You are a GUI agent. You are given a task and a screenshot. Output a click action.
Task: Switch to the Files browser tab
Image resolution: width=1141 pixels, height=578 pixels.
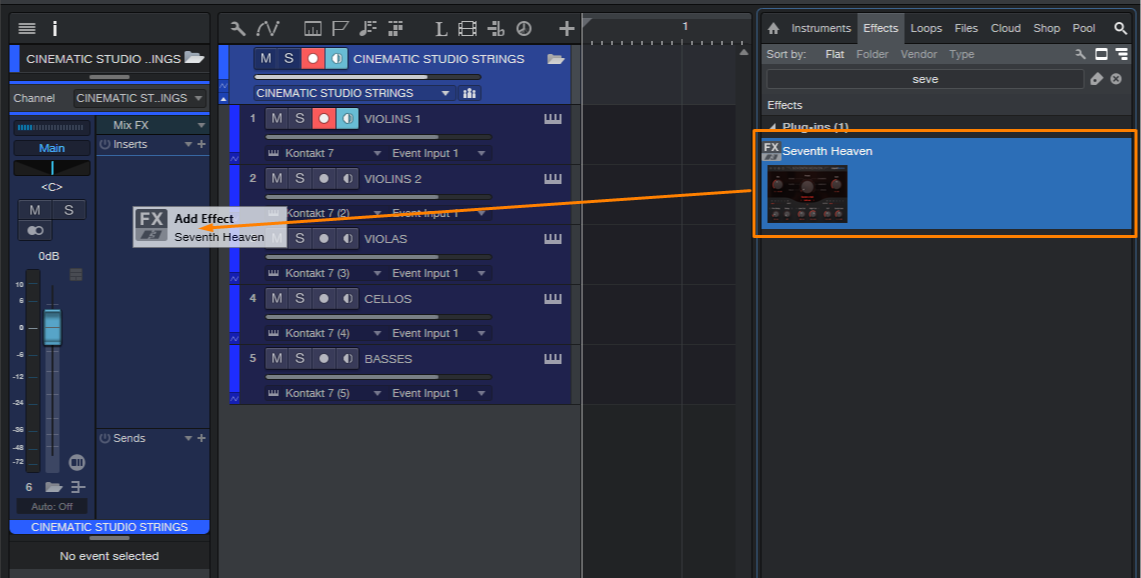pyautogui.click(x=966, y=28)
